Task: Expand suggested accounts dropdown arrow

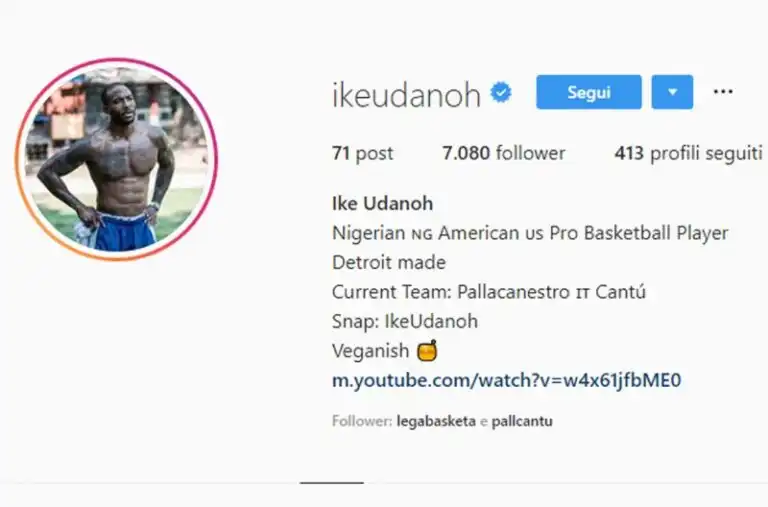Action: point(672,92)
